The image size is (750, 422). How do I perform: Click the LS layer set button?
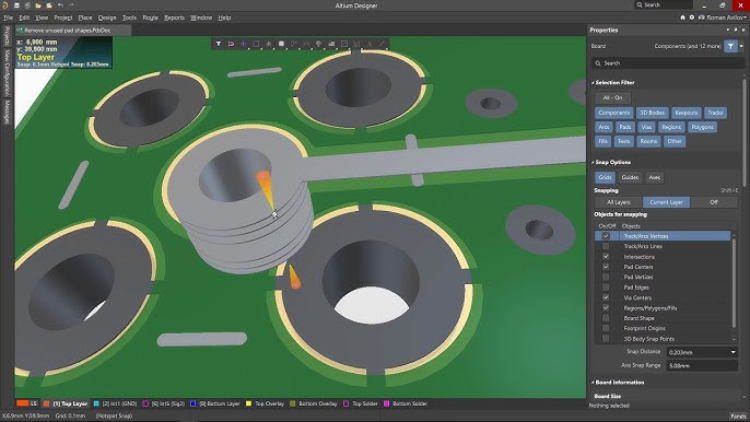[27, 403]
